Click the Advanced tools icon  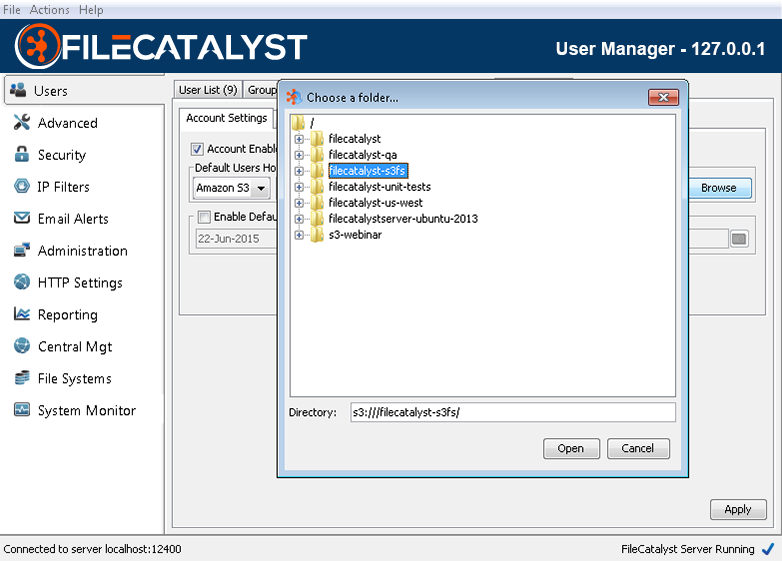tap(20, 123)
